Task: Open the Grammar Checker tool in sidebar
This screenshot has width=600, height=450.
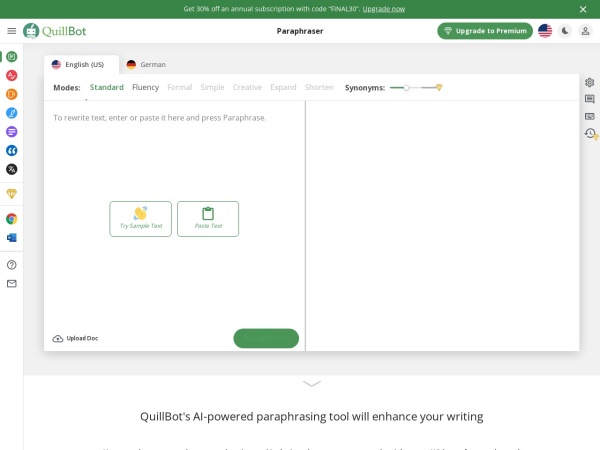Action: tap(11, 75)
